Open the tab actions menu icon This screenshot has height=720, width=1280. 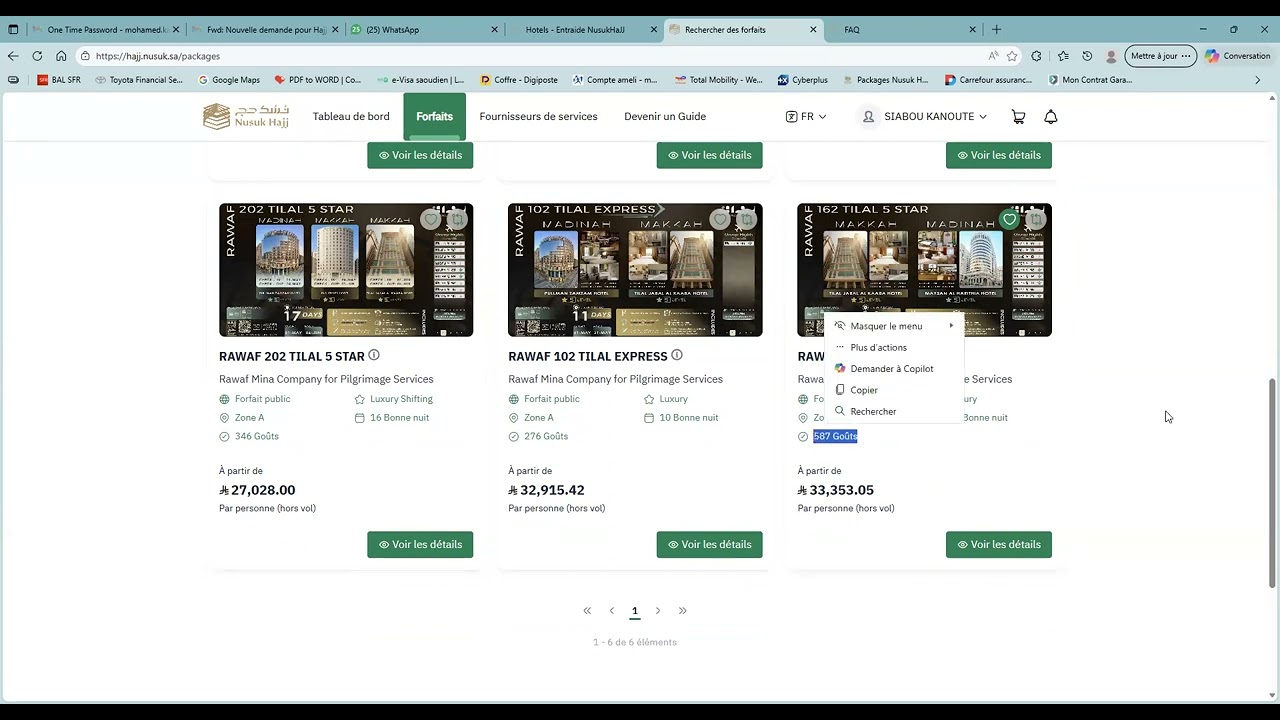pyautogui.click(x=13, y=30)
